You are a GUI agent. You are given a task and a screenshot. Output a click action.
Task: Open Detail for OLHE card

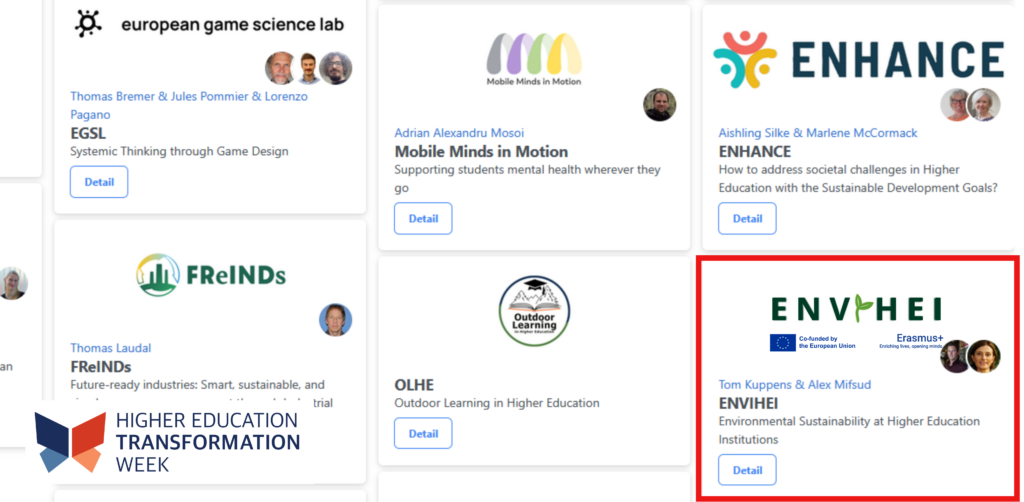[423, 433]
